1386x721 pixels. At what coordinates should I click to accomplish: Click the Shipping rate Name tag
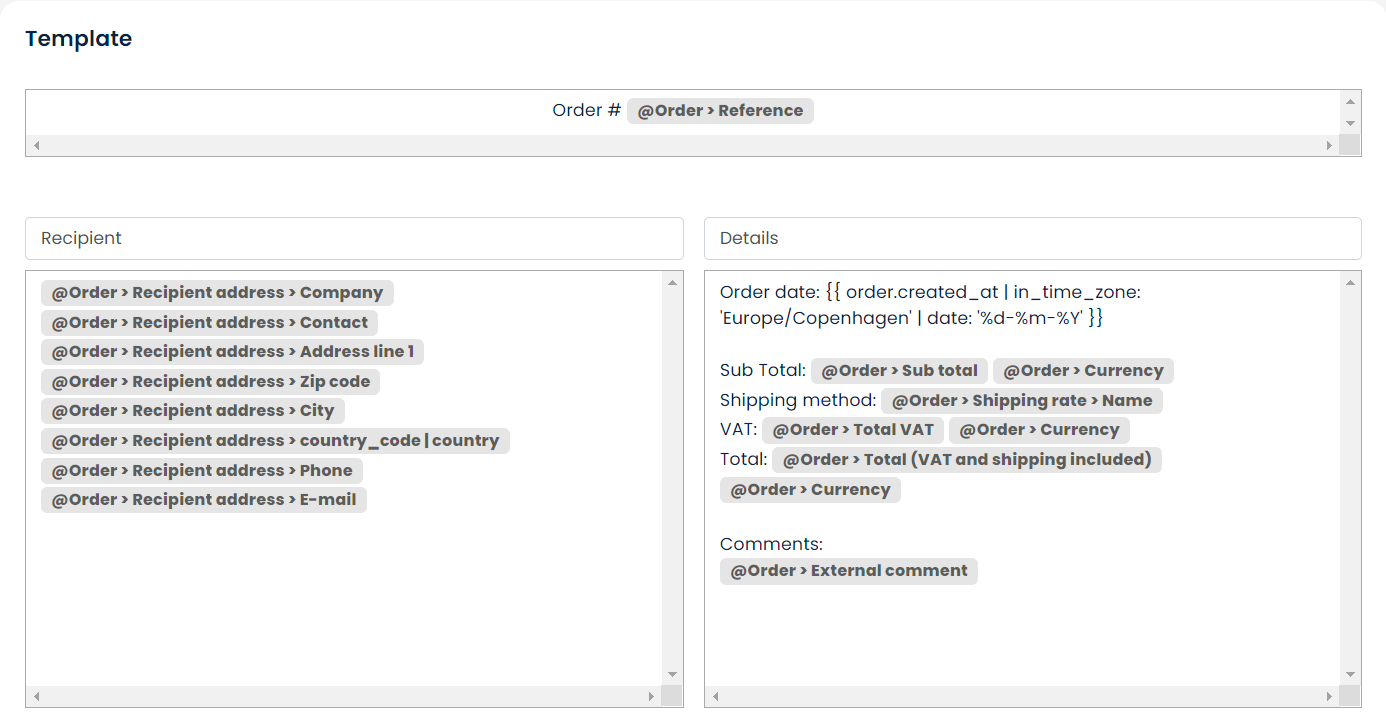1021,401
